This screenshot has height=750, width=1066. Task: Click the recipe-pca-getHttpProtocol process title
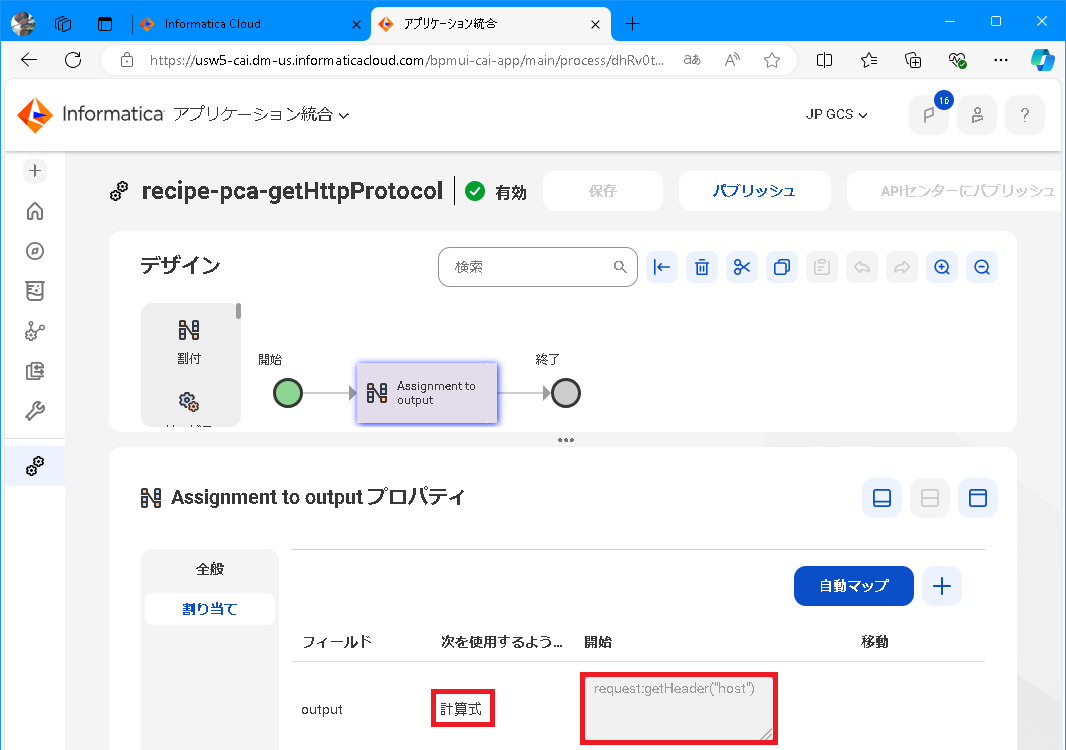292,191
